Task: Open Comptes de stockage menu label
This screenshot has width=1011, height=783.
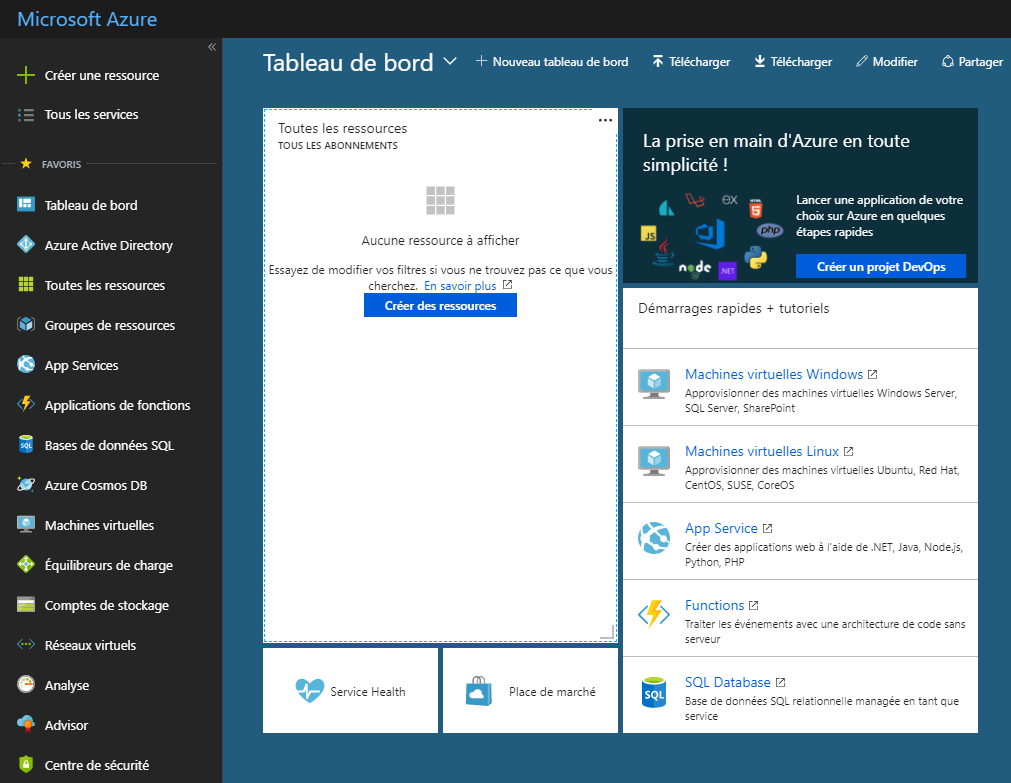Action: pos(106,605)
